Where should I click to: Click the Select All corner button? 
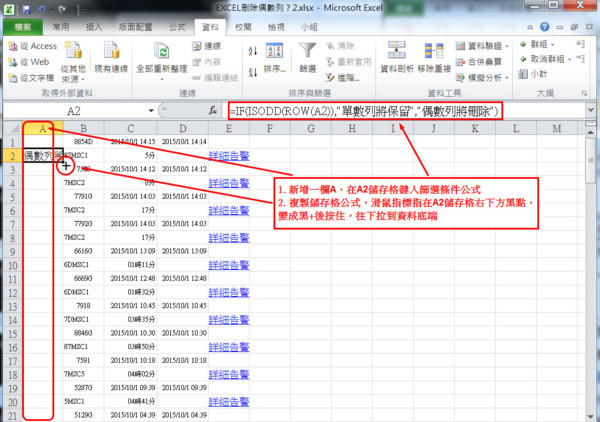[x=13, y=129]
